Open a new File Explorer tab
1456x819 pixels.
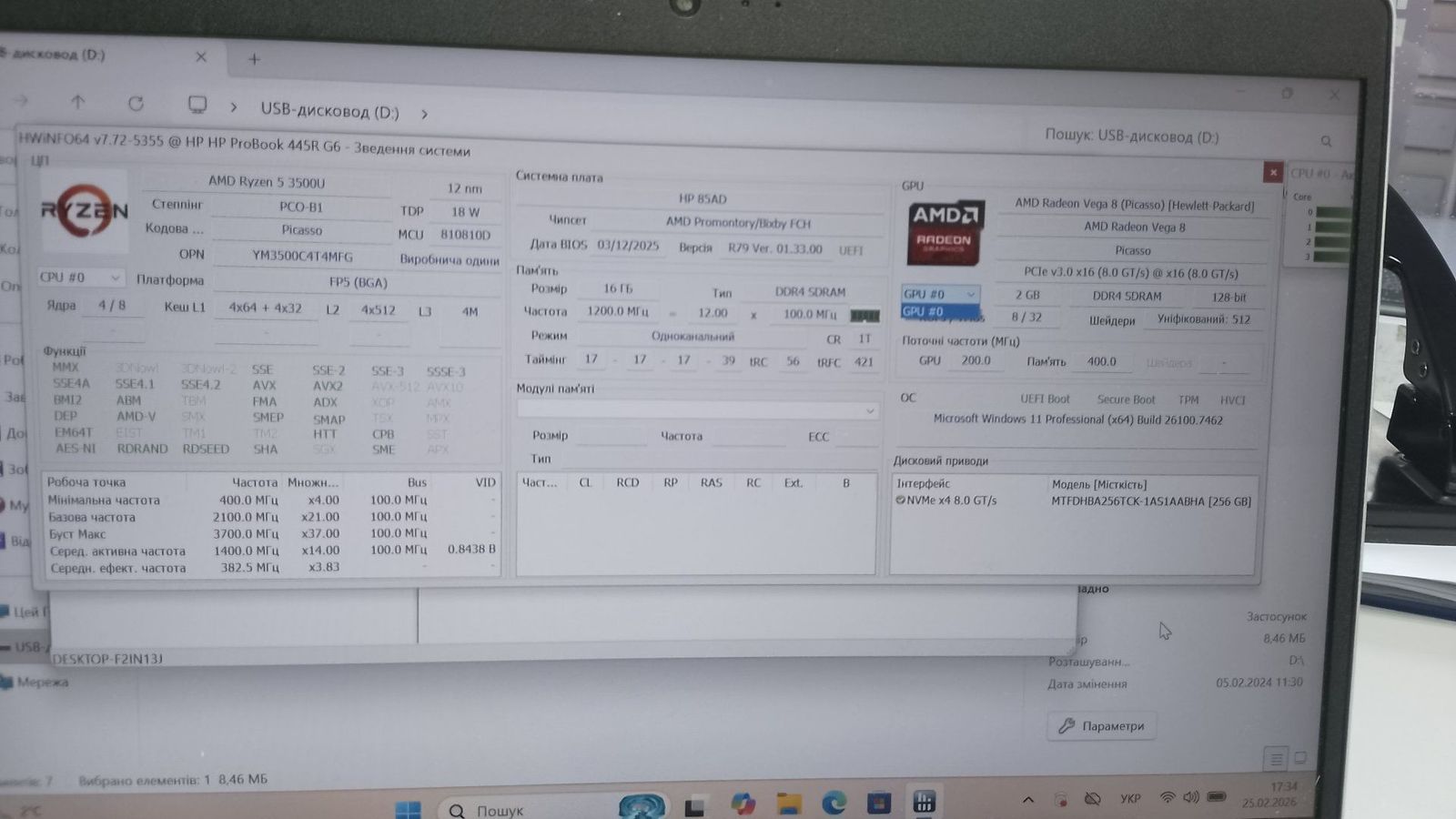[254, 59]
